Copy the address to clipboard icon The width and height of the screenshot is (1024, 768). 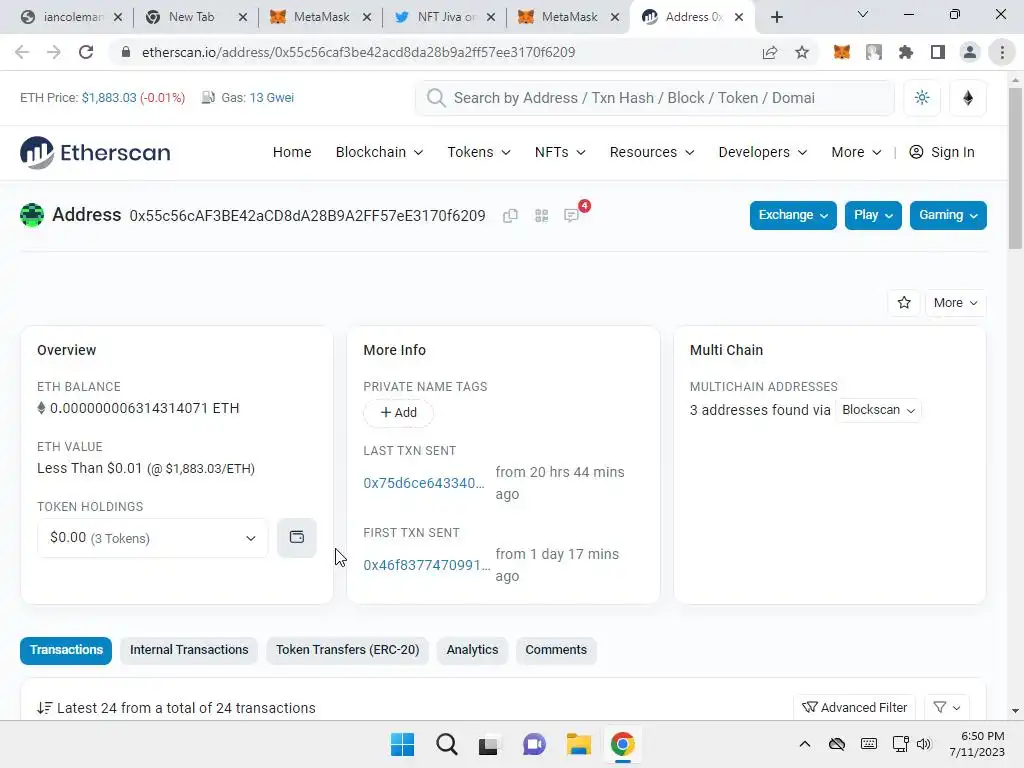(x=510, y=216)
